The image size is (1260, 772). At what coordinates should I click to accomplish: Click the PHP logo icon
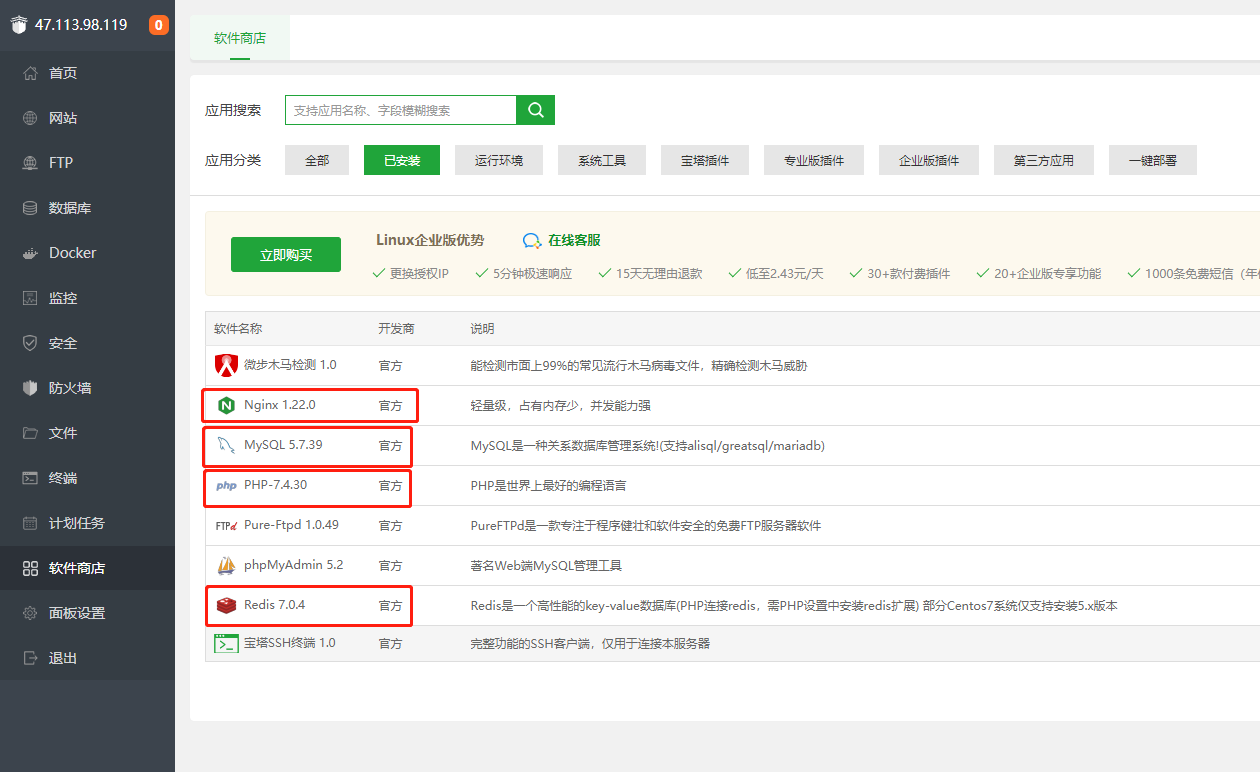pyautogui.click(x=226, y=486)
